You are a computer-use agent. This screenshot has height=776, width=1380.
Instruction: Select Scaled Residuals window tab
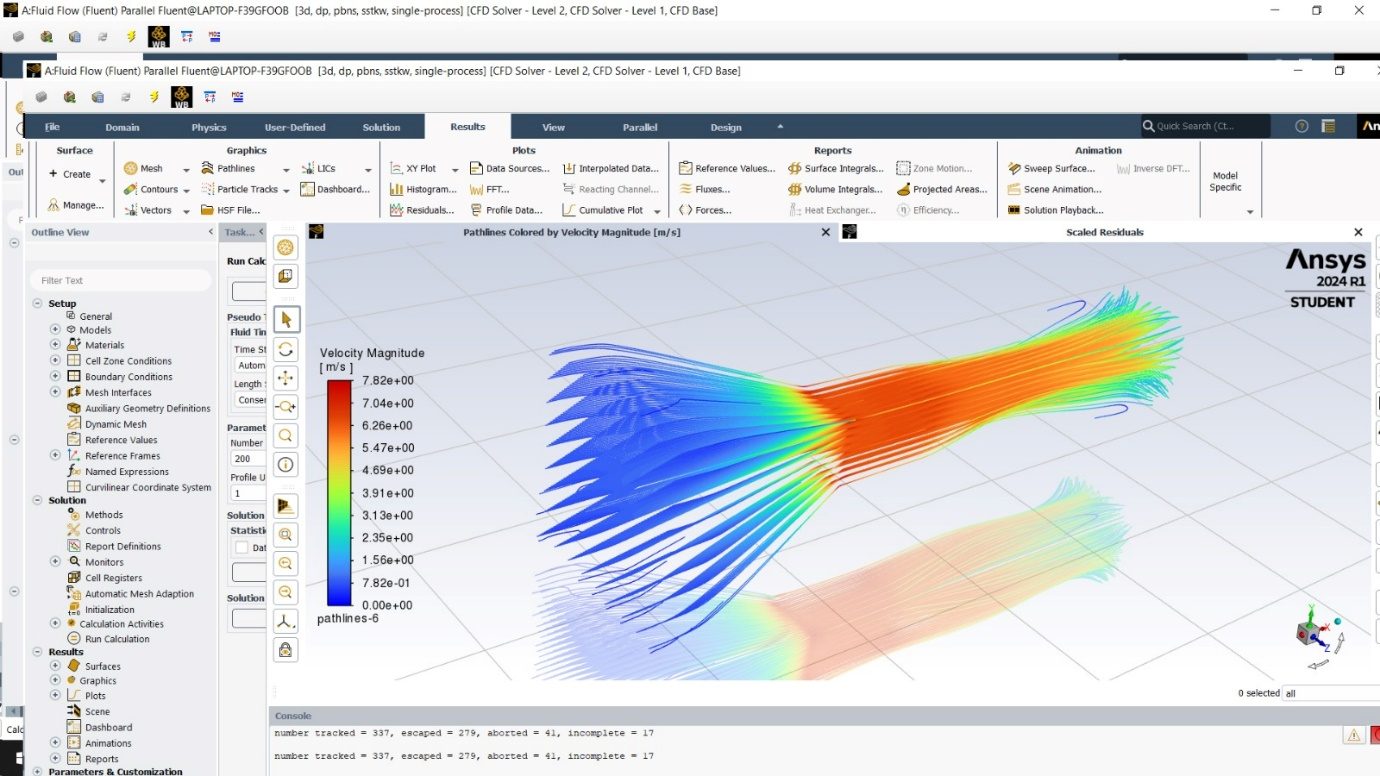pyautogui.click(x=1104, y=232)
